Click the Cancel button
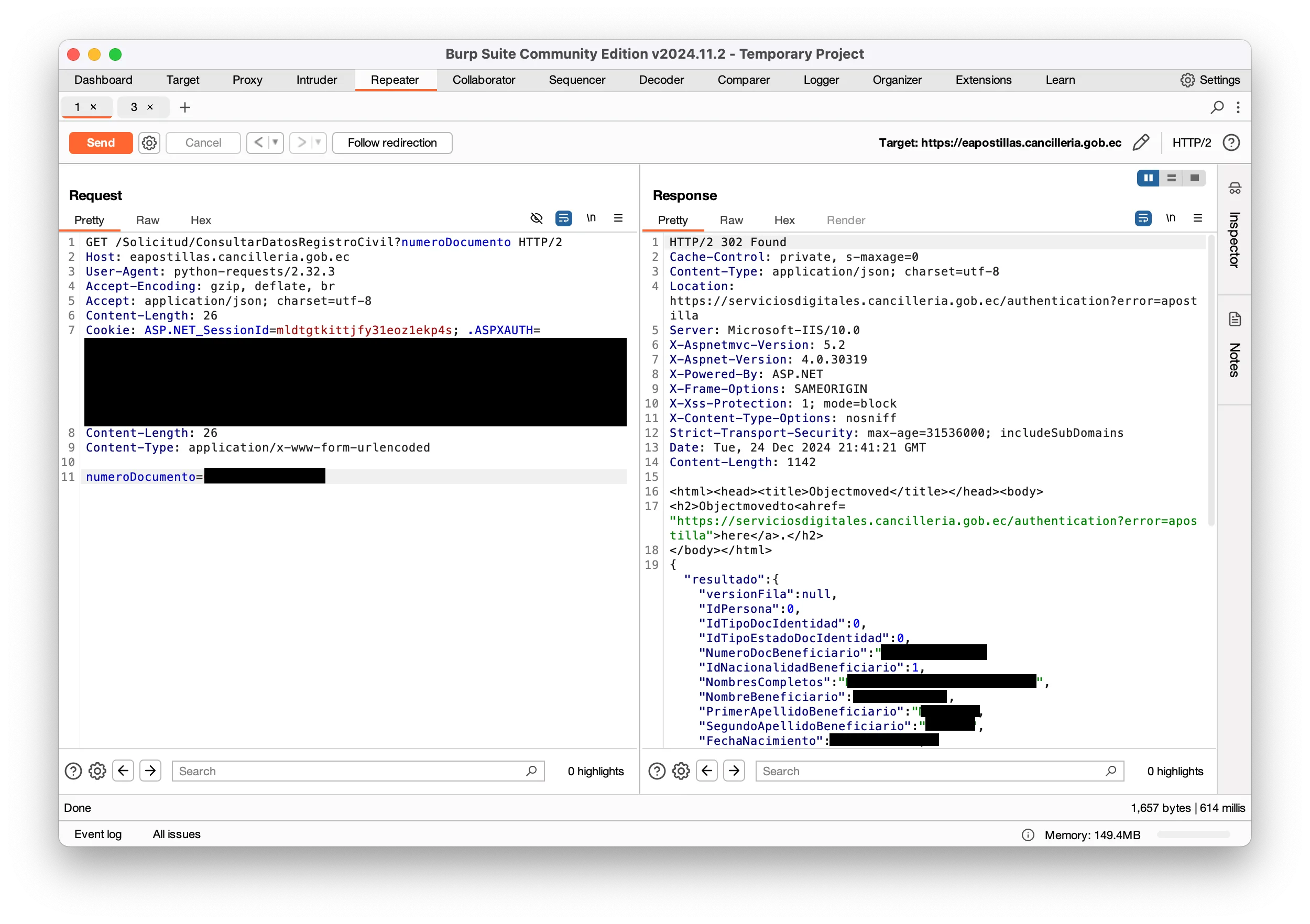This screenshot has width=1310, height=924. point(203,142)
